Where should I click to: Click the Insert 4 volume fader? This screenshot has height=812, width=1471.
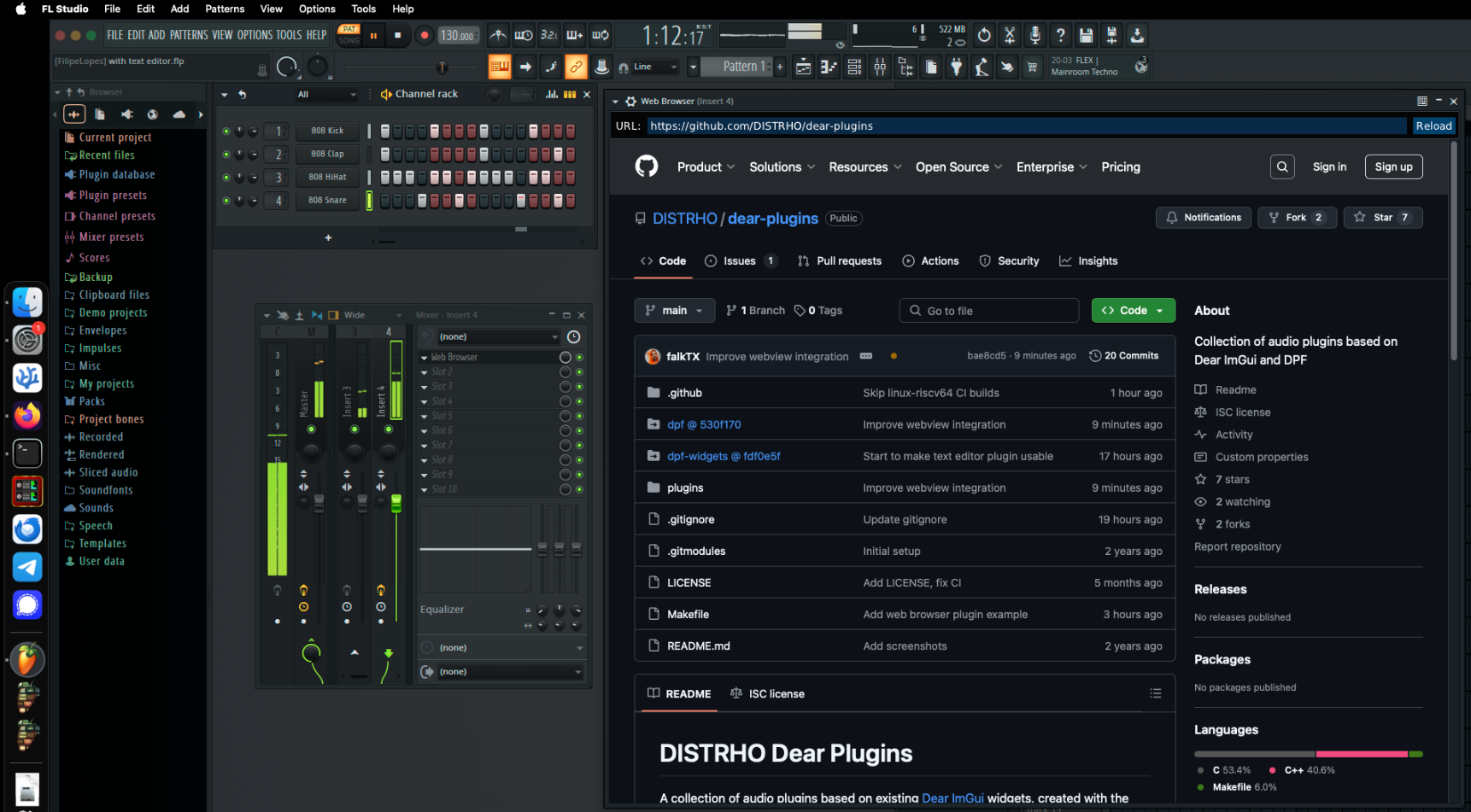(396, 503)
